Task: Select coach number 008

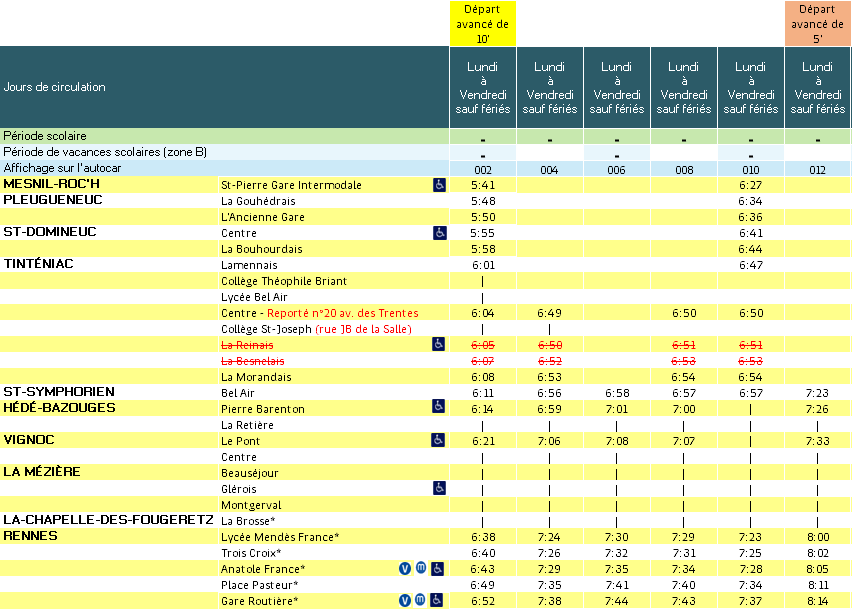Action: (684, 170)
